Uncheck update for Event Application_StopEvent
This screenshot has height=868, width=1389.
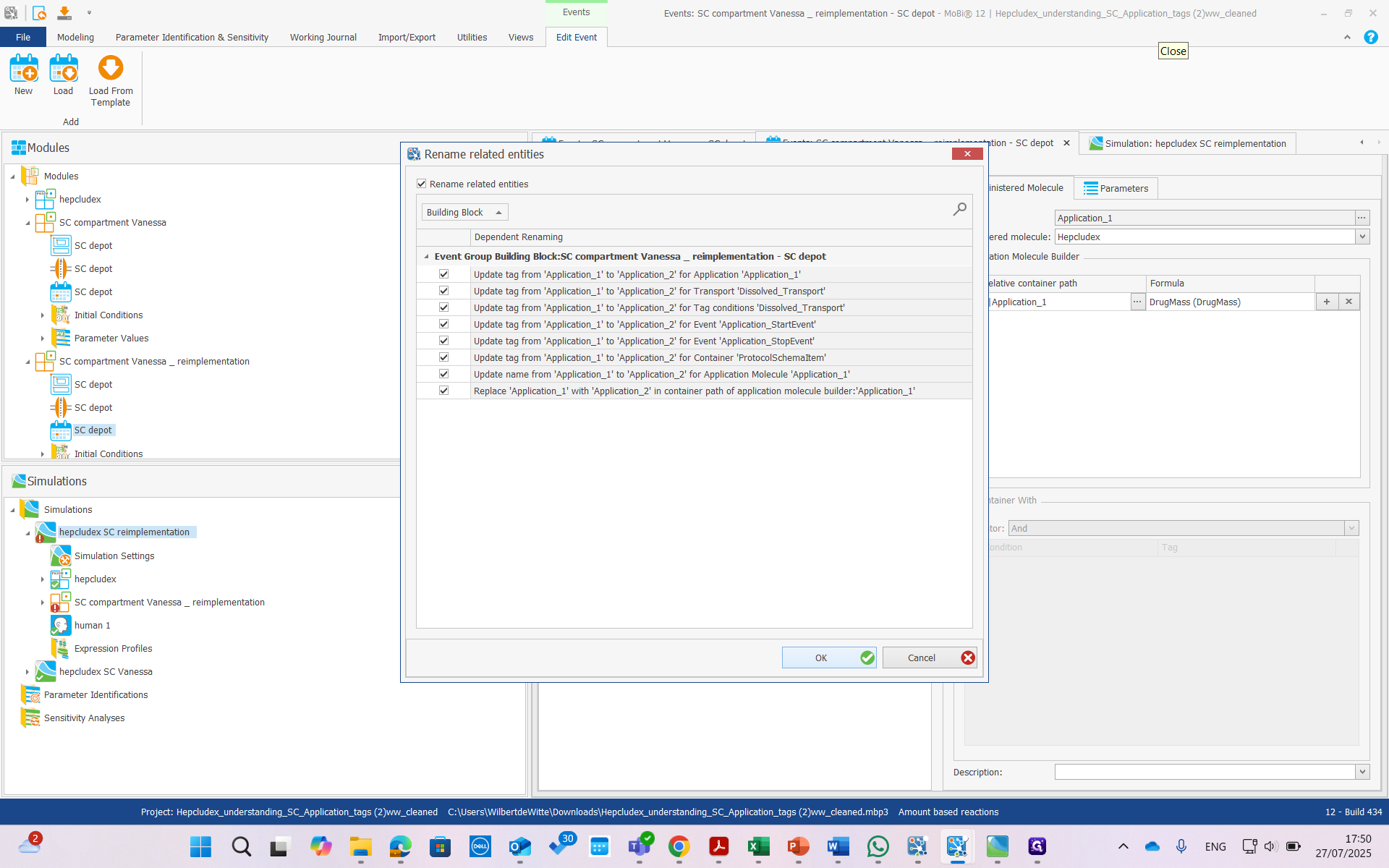click(443, 341)
